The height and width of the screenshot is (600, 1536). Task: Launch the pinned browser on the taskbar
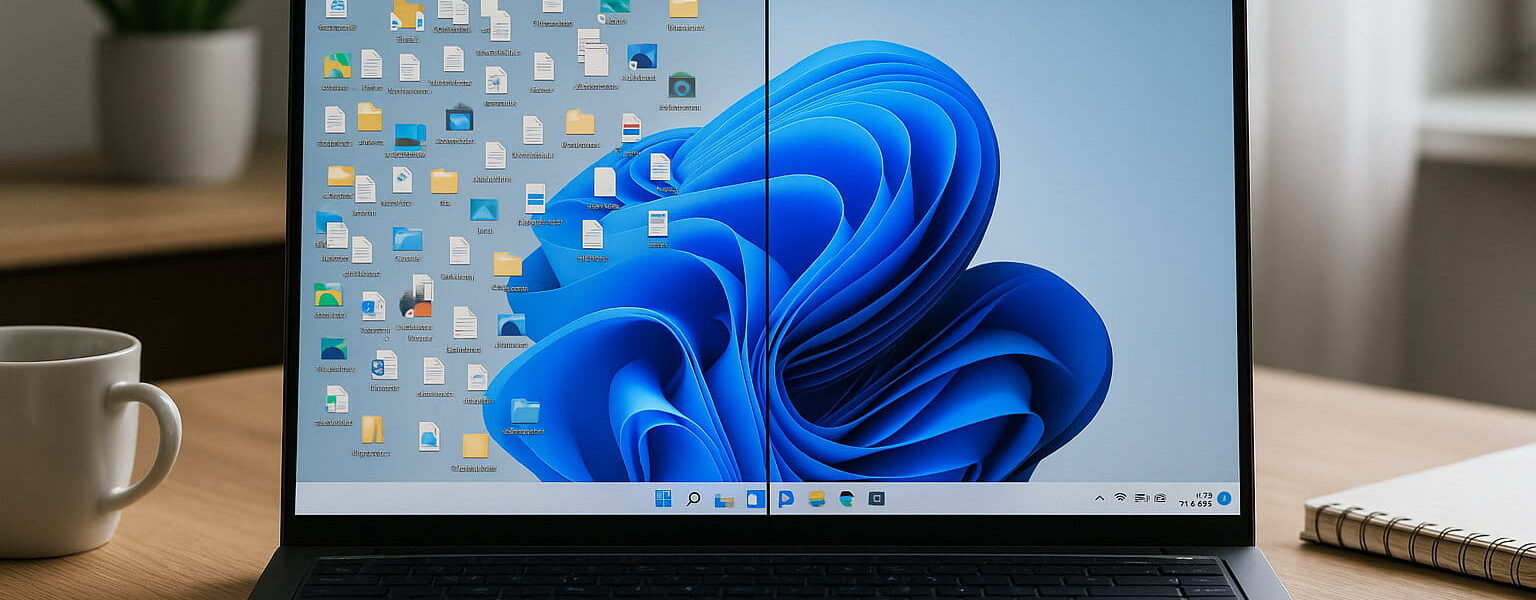(x=846, y=498)
